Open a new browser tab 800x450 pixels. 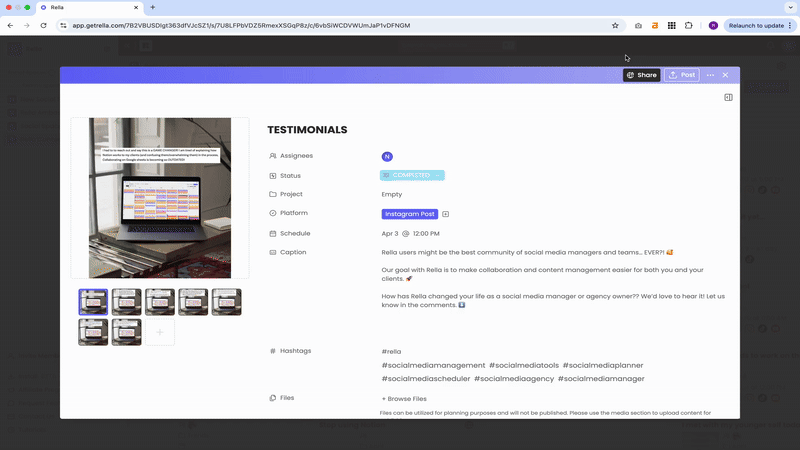[x=153, y=8]
